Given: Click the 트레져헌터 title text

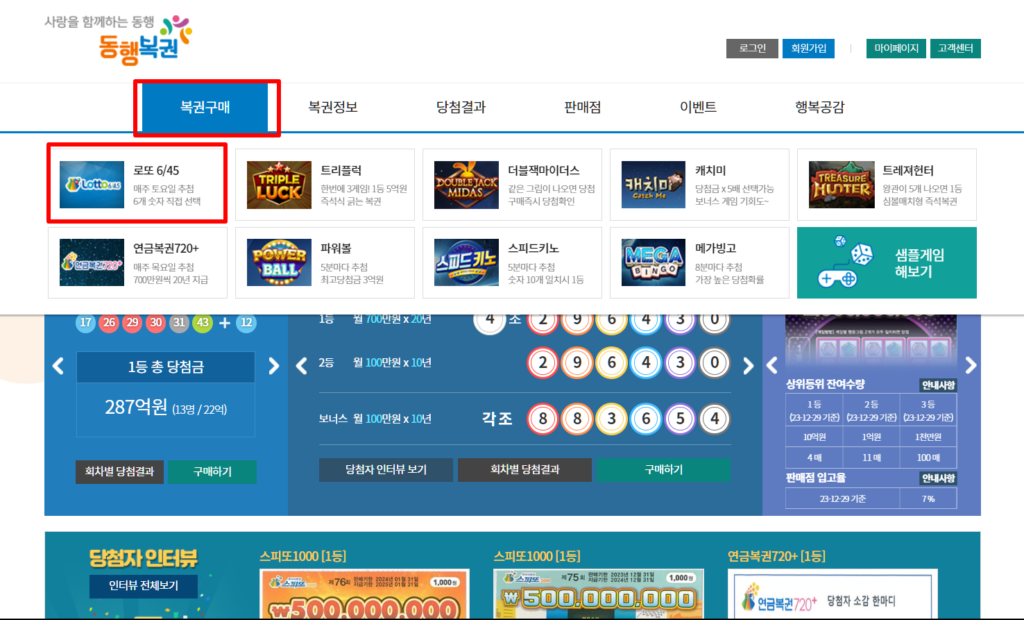Looking at the screenshot, I should pyautogui.click(x=908, y=171).
